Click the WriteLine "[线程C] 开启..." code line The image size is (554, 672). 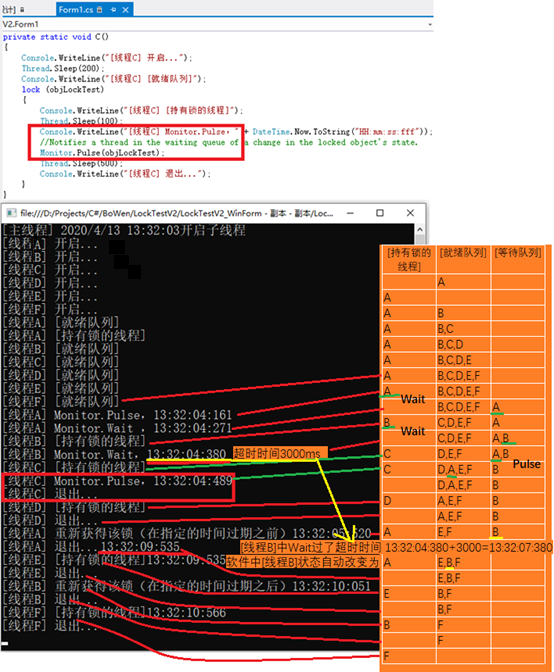107,58
